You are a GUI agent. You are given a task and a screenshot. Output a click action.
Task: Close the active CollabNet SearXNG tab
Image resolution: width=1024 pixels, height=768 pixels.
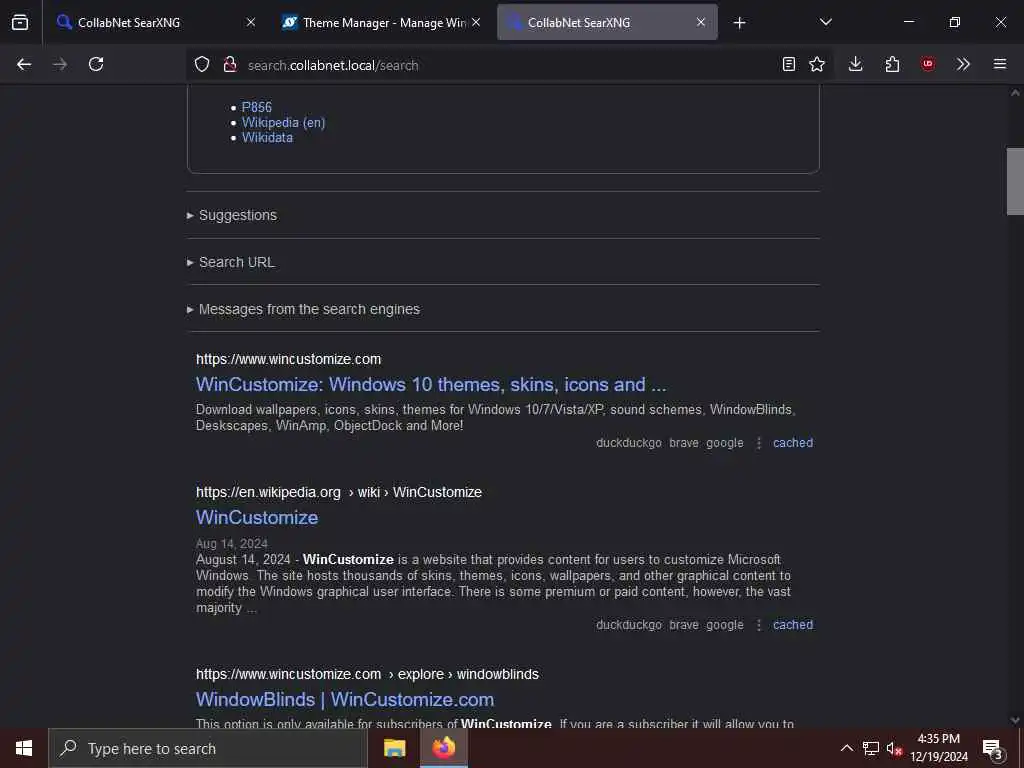click(701, 22)
